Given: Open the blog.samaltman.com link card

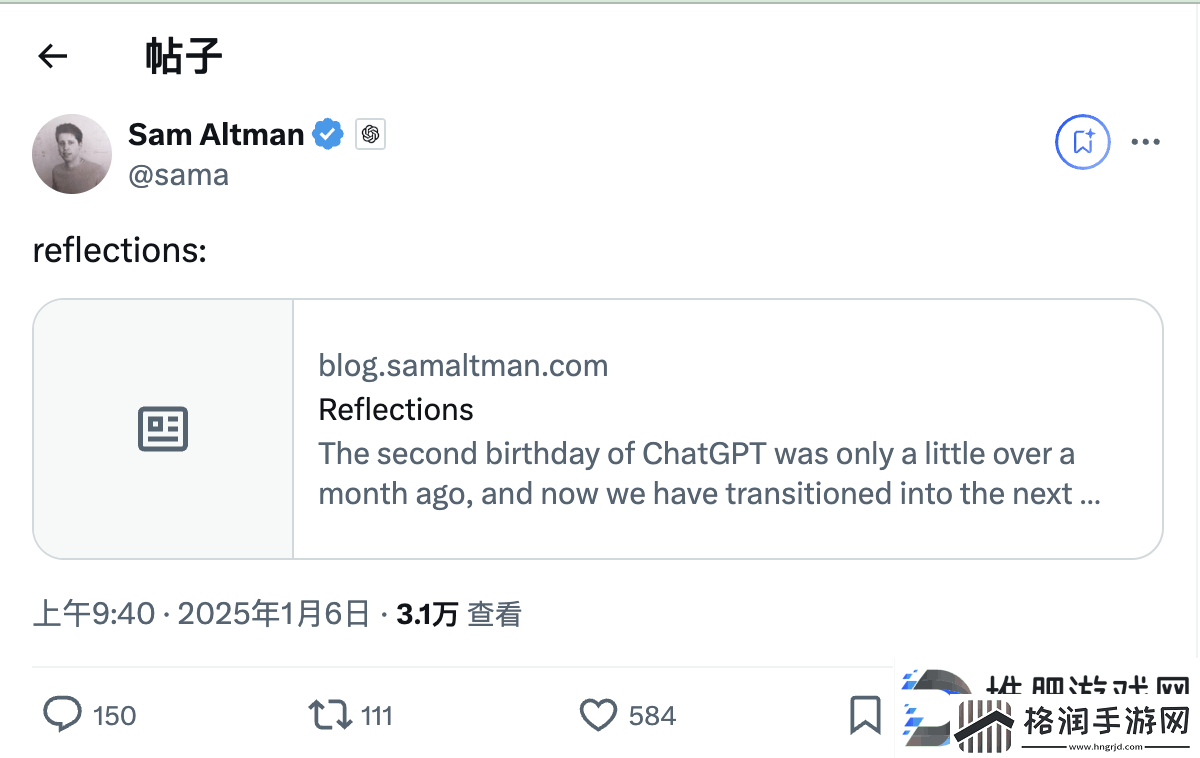Looking at the screenshot, I should pos(463,365).
